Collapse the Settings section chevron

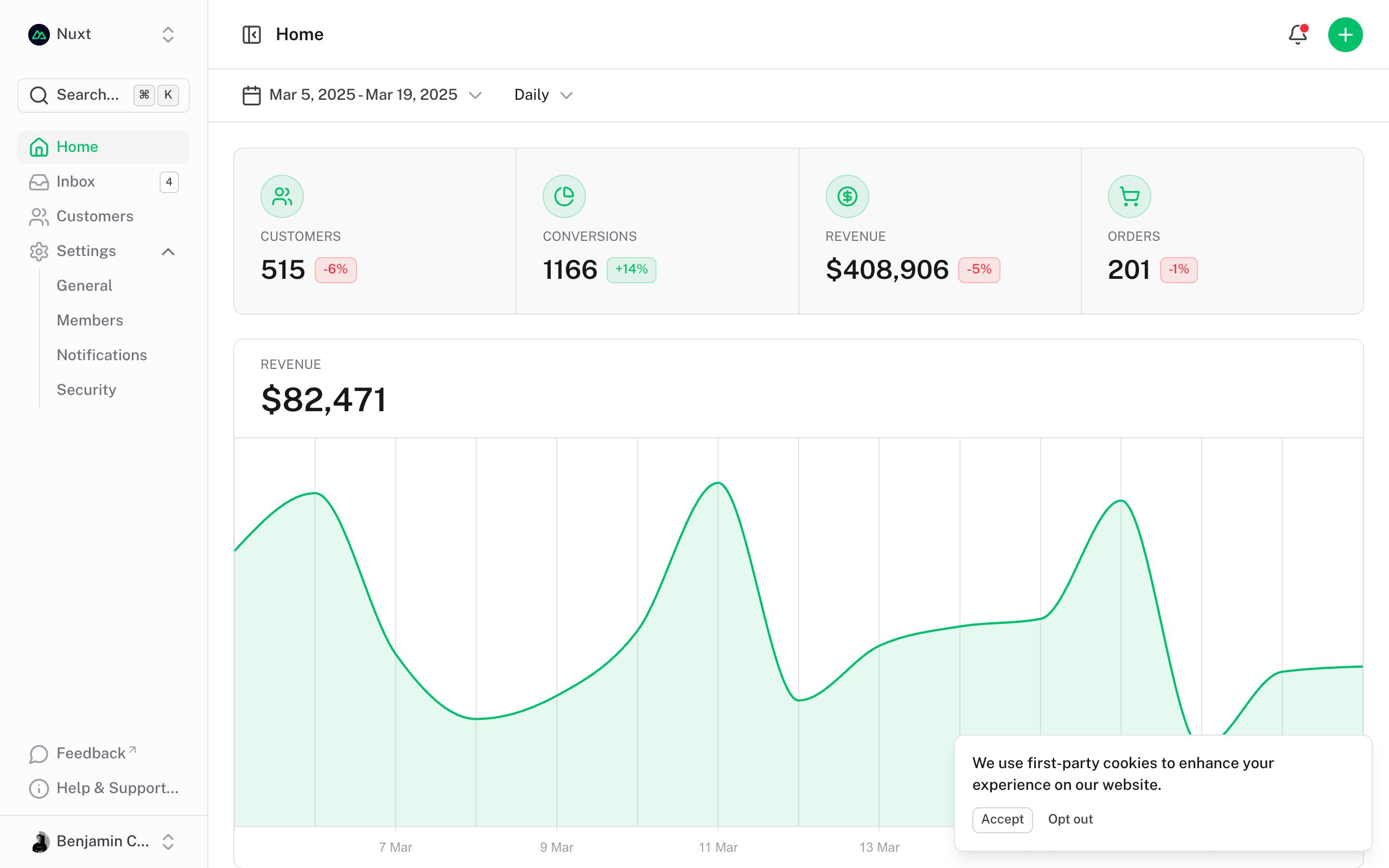(168, 251)
